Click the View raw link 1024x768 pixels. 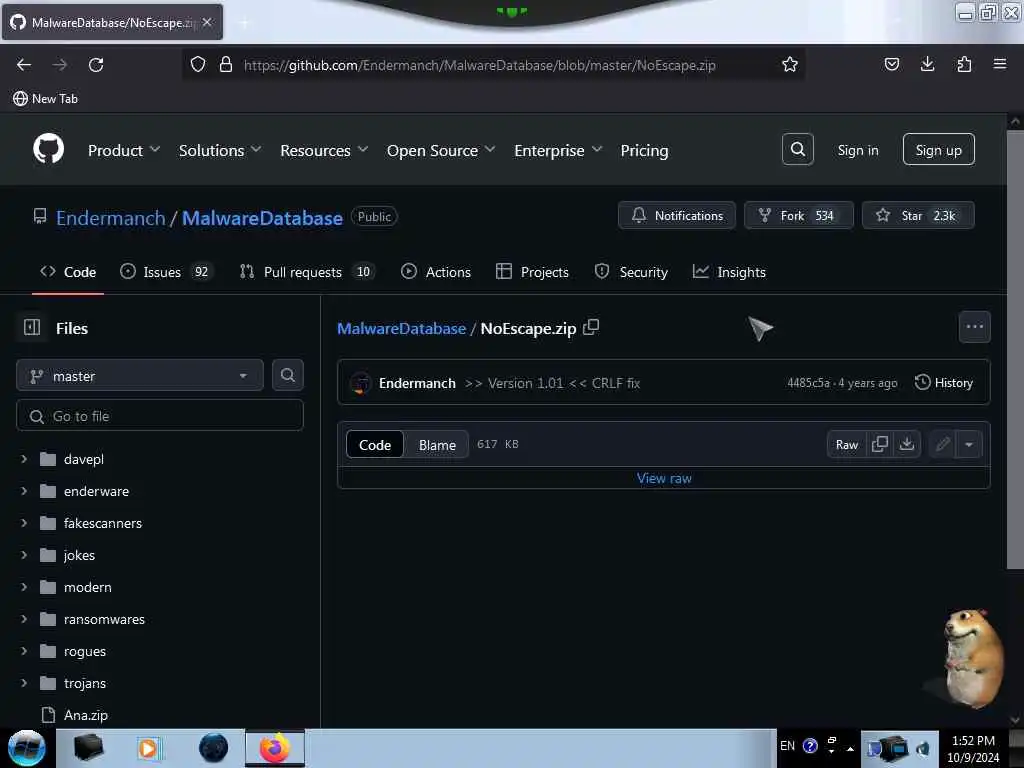coord(664,478)
